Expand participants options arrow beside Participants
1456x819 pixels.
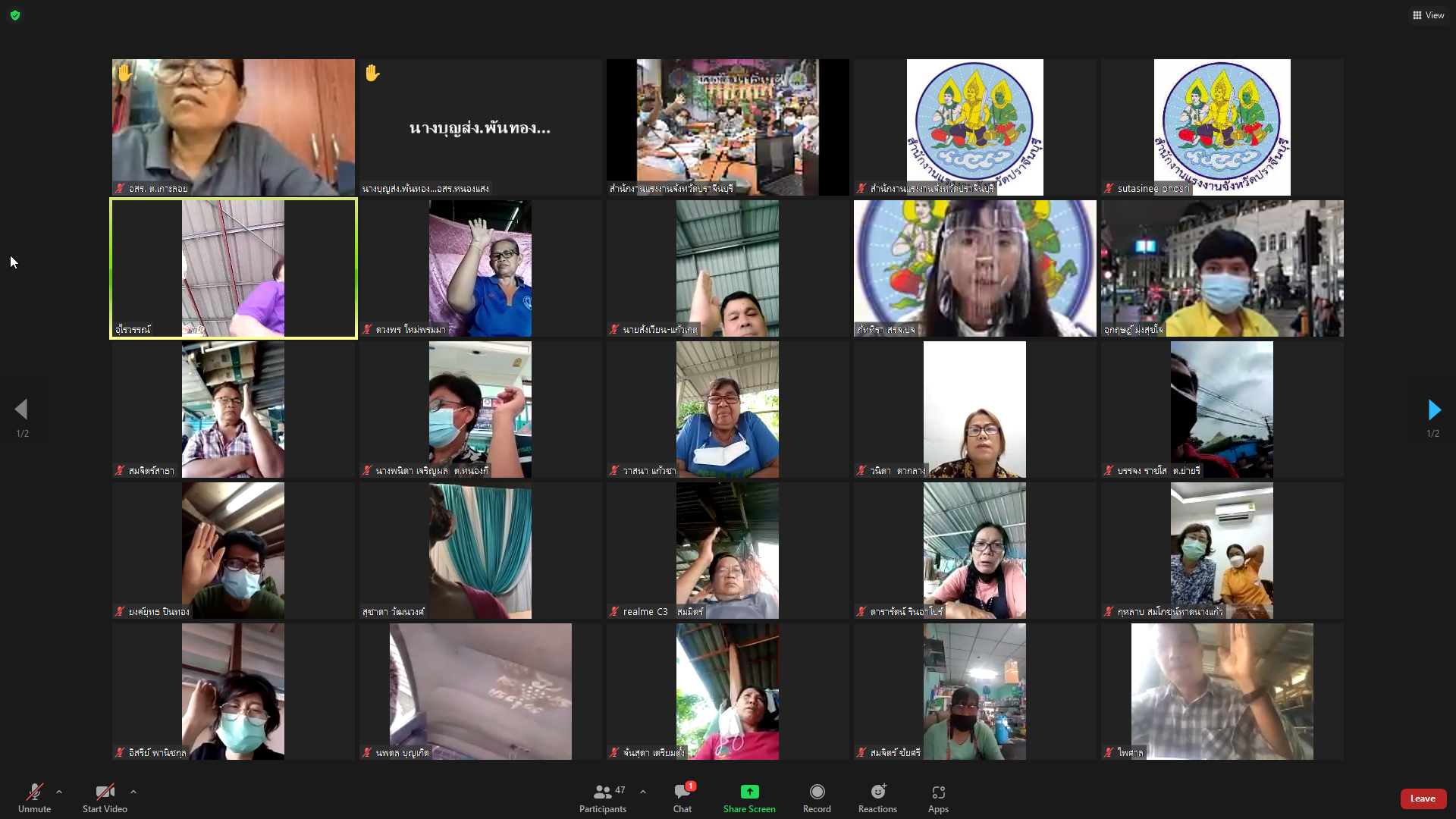[643, 792]
